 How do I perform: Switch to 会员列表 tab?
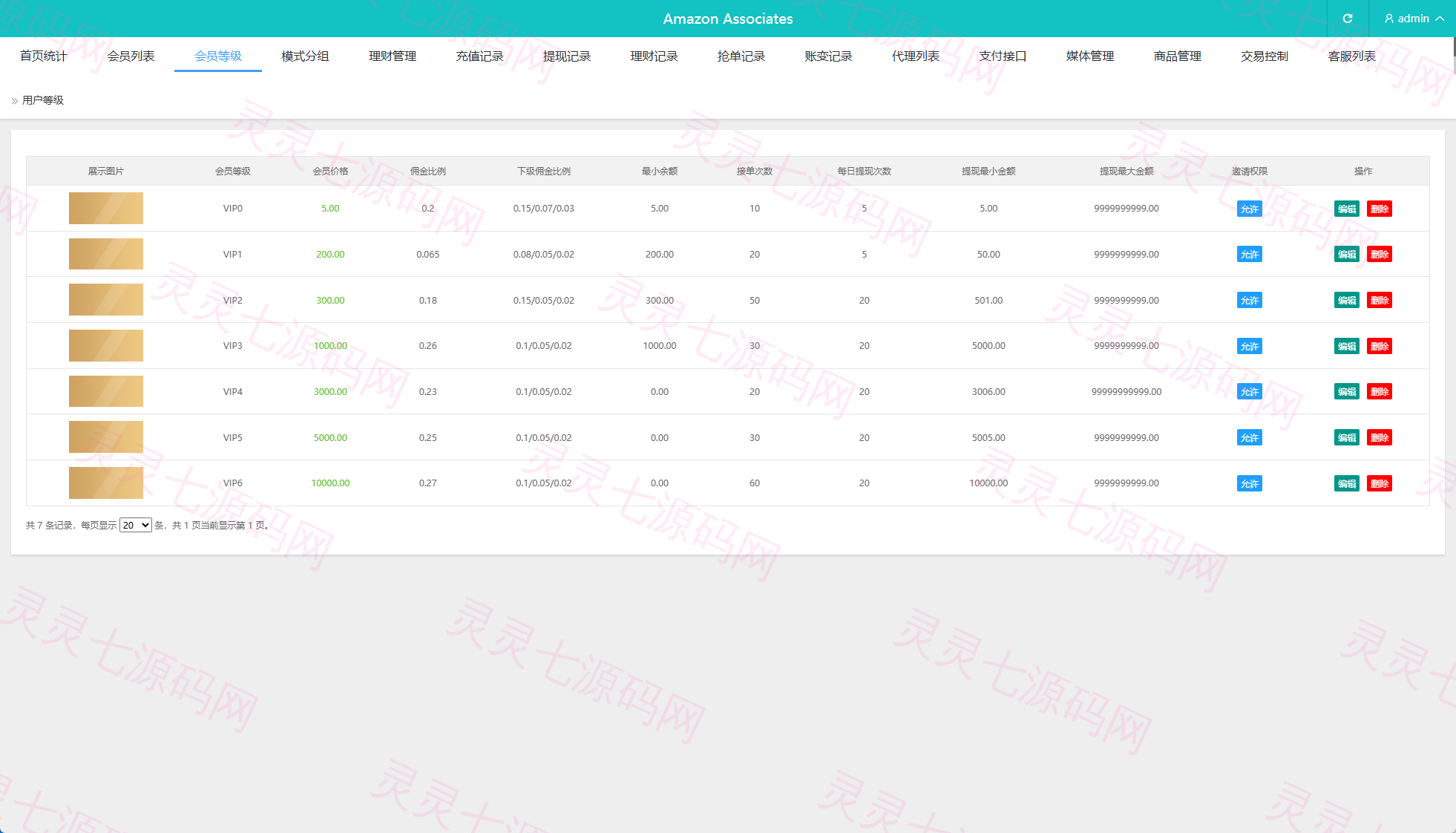(131, 56)
